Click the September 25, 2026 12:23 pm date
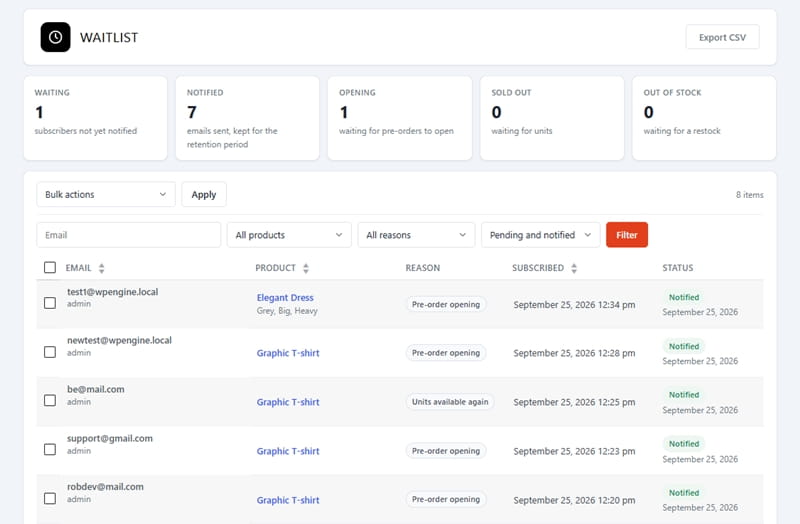The width and height of the screenshot is (800, 524). pos(574,451)
